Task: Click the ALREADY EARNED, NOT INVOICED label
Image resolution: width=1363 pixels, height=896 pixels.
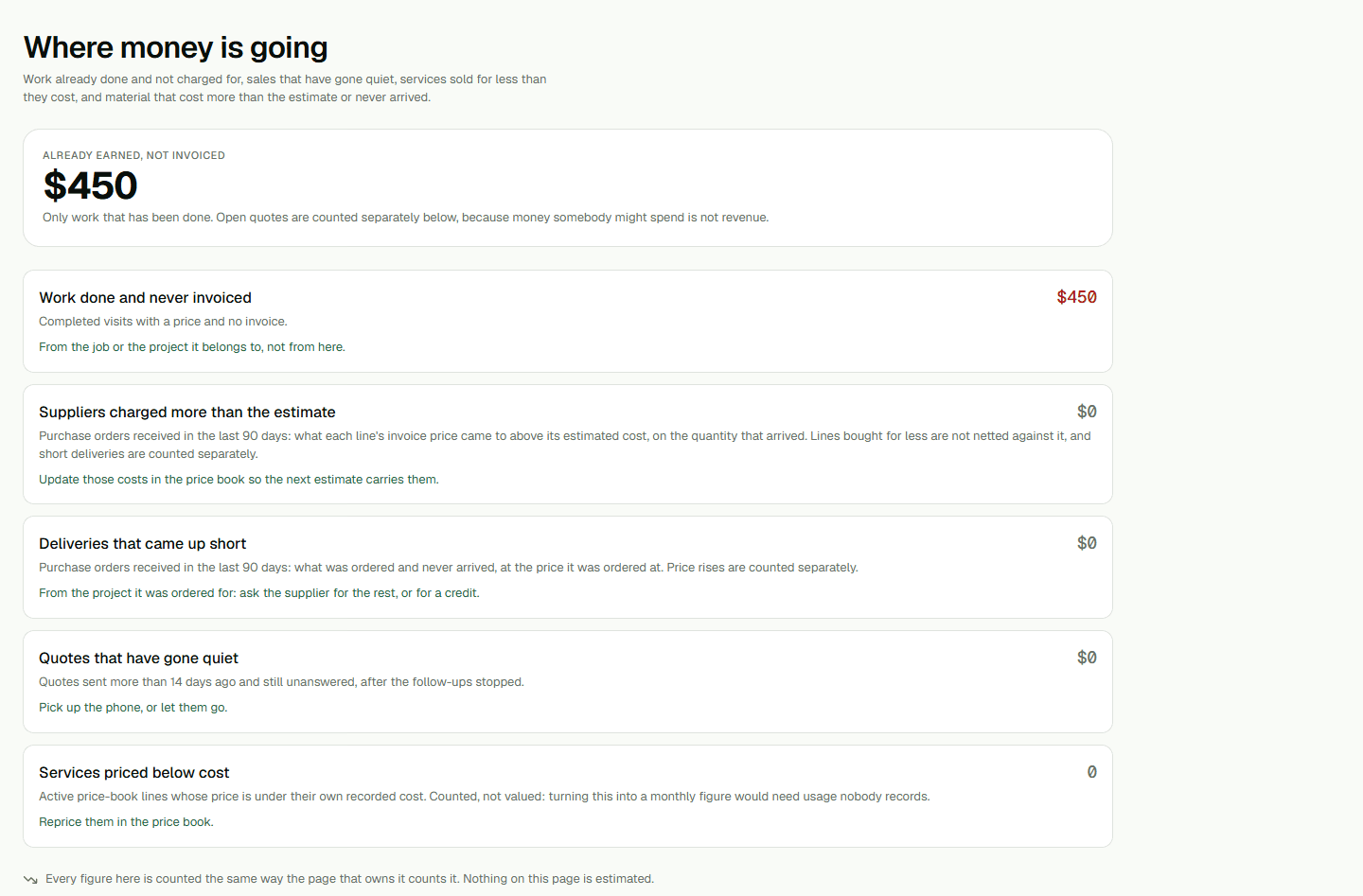Action: coord(133,155)
